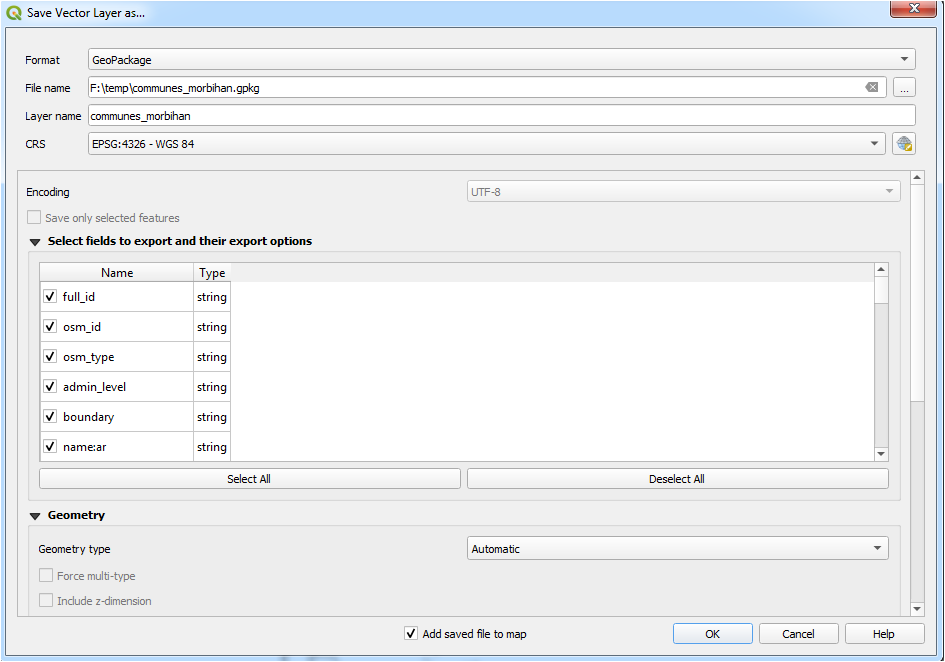Open file browser with the ... button
The height and width of the screenshot is (662, 945).
pyautogui.click(x=904, y=88)
